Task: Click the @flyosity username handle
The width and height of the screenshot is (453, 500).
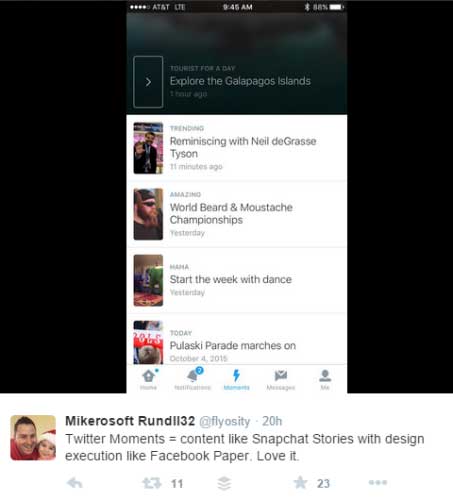Action: 224,421
